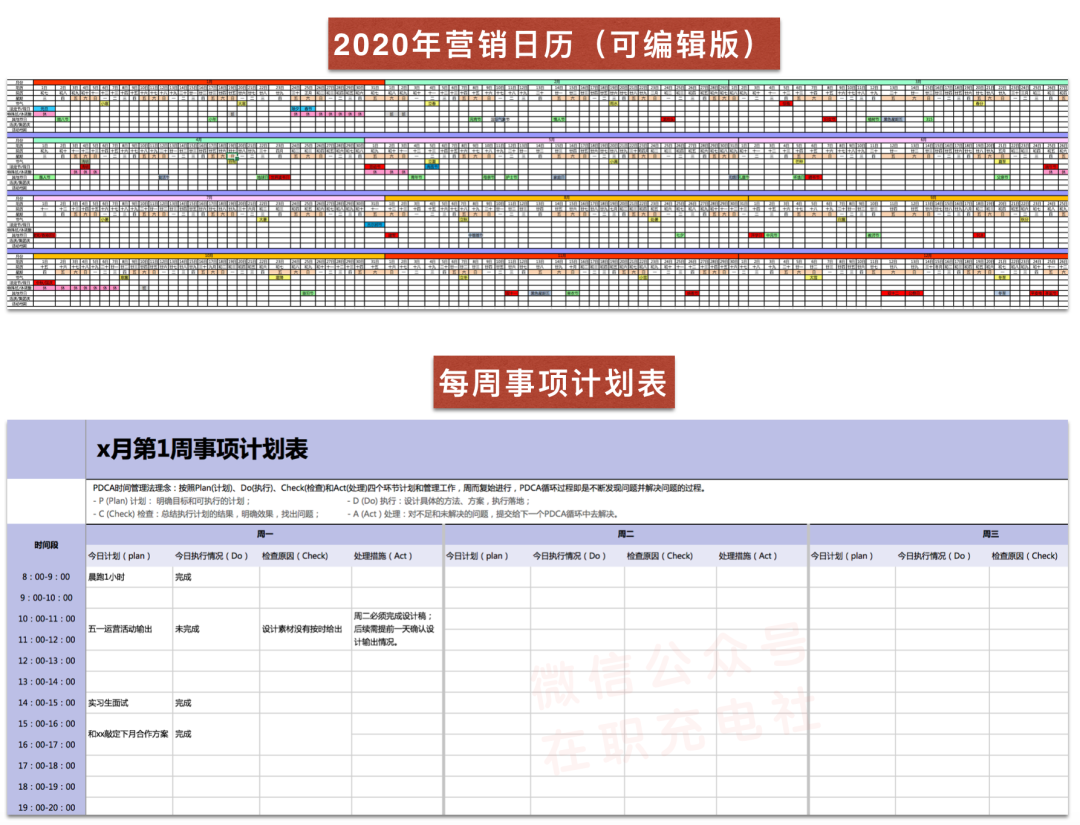Image resolution: width=1080 pixels, height=825 pixels.
Task: Select the x月第1周事项计划表 heading
Action: [x=201, y=449]
